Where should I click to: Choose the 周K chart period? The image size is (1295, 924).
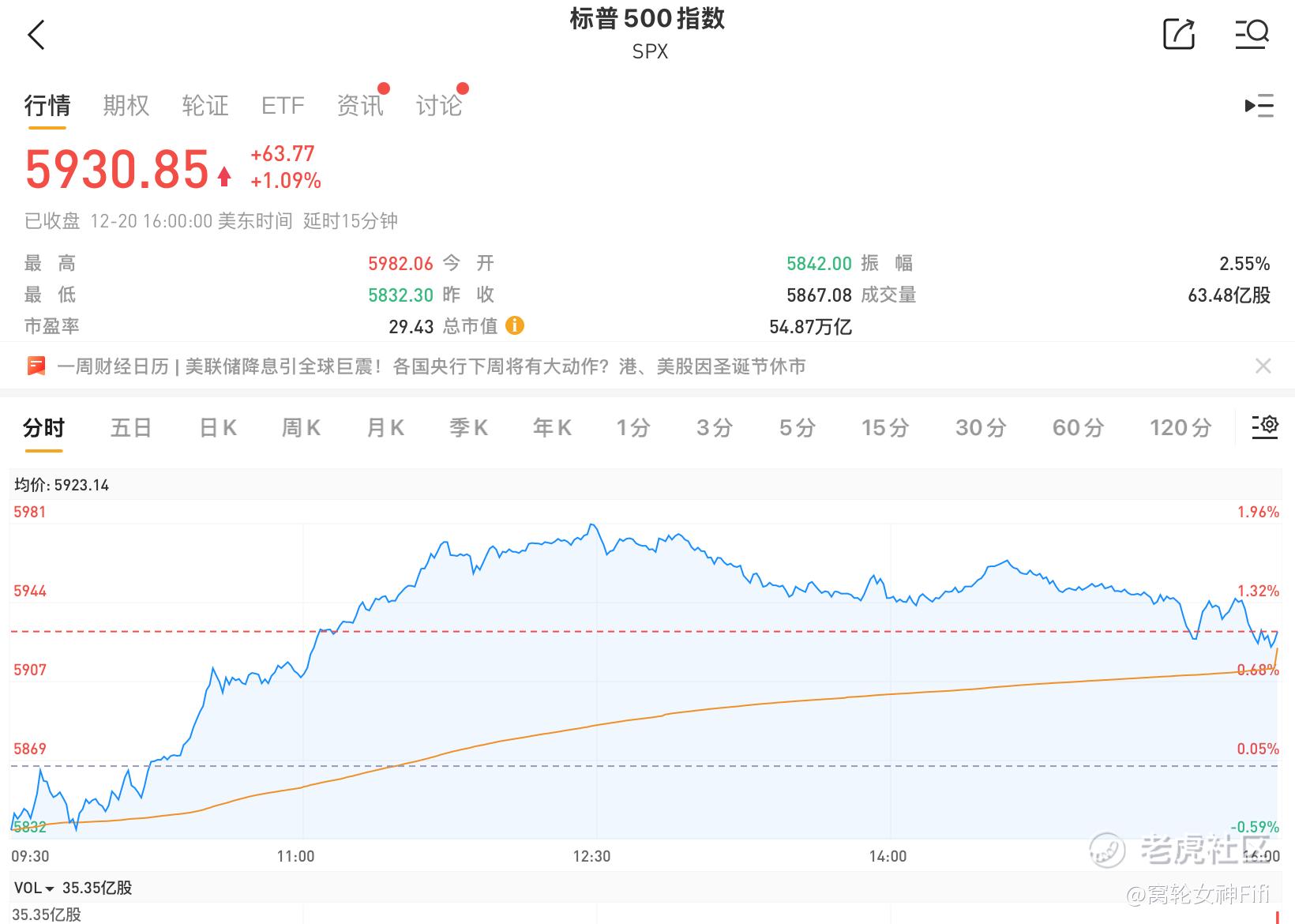pyautogui.click(x=301, y=428)
